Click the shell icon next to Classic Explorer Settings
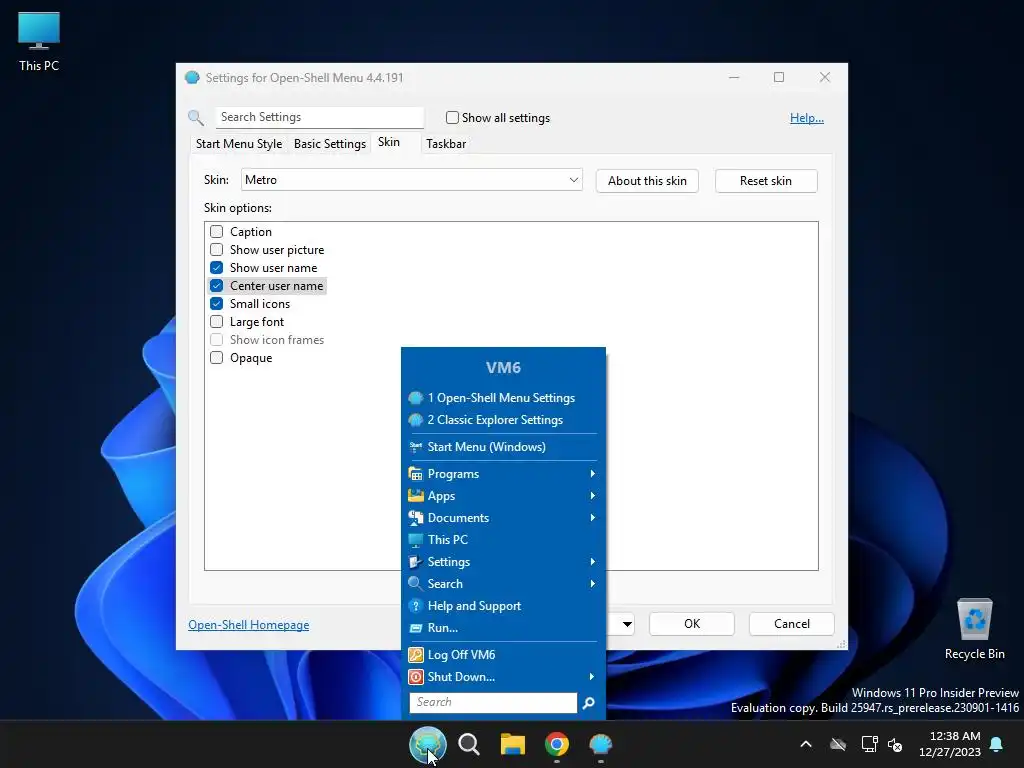 pos(415,420)
